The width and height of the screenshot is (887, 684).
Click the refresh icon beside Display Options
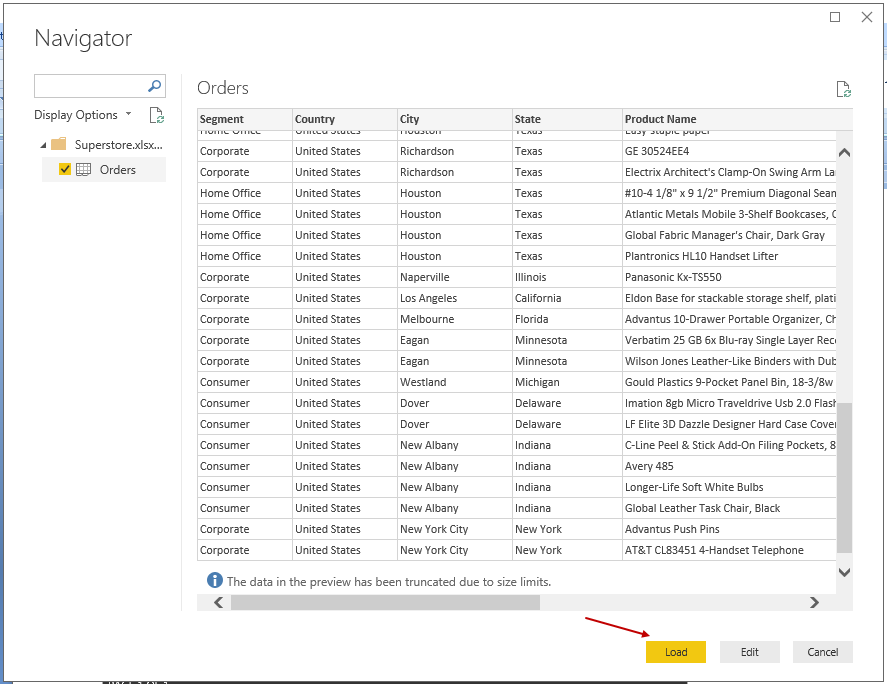(x=156, y=115)
